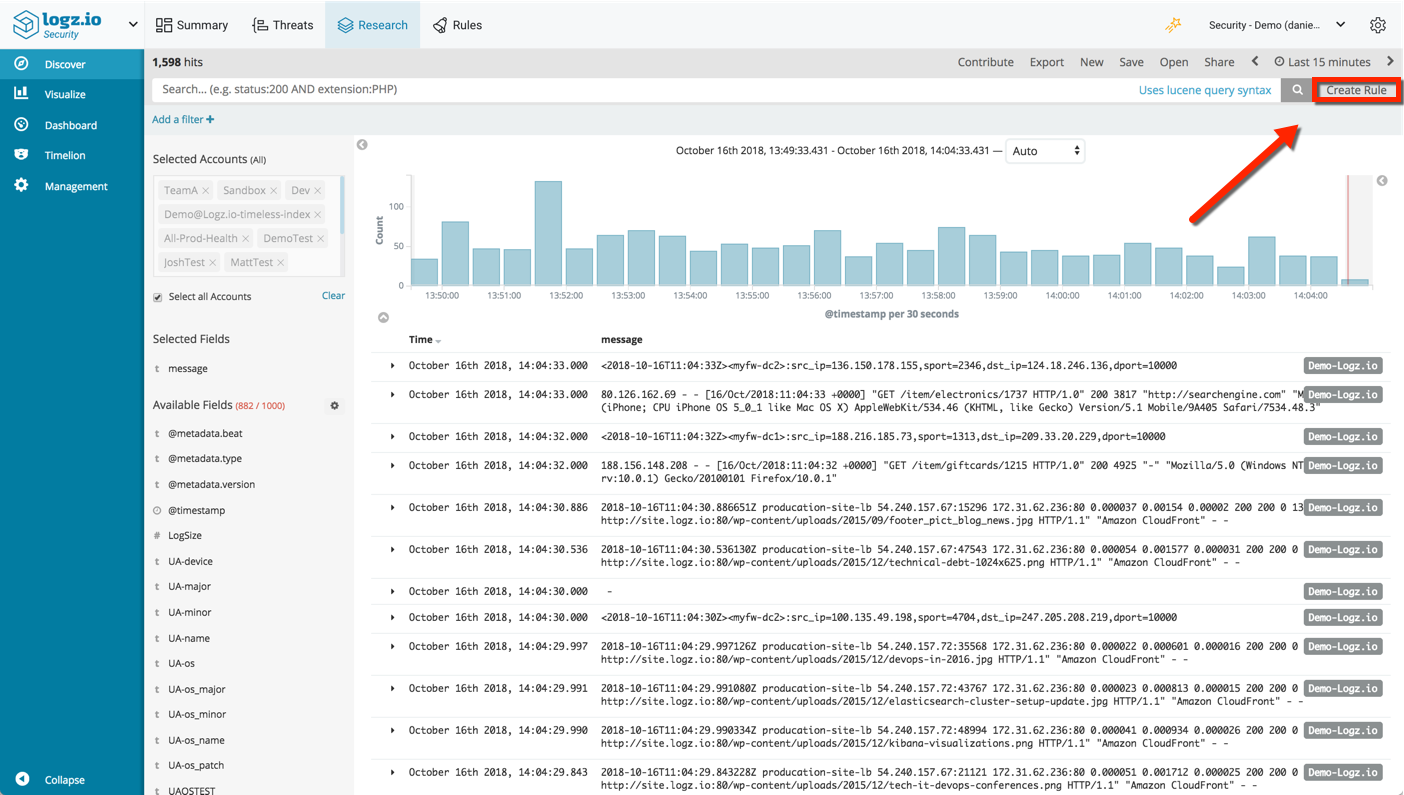This screenshot has height=795, width=1404.
Task: Expand the 14:04:30.536 log row
Action: [x=392, y=550]
